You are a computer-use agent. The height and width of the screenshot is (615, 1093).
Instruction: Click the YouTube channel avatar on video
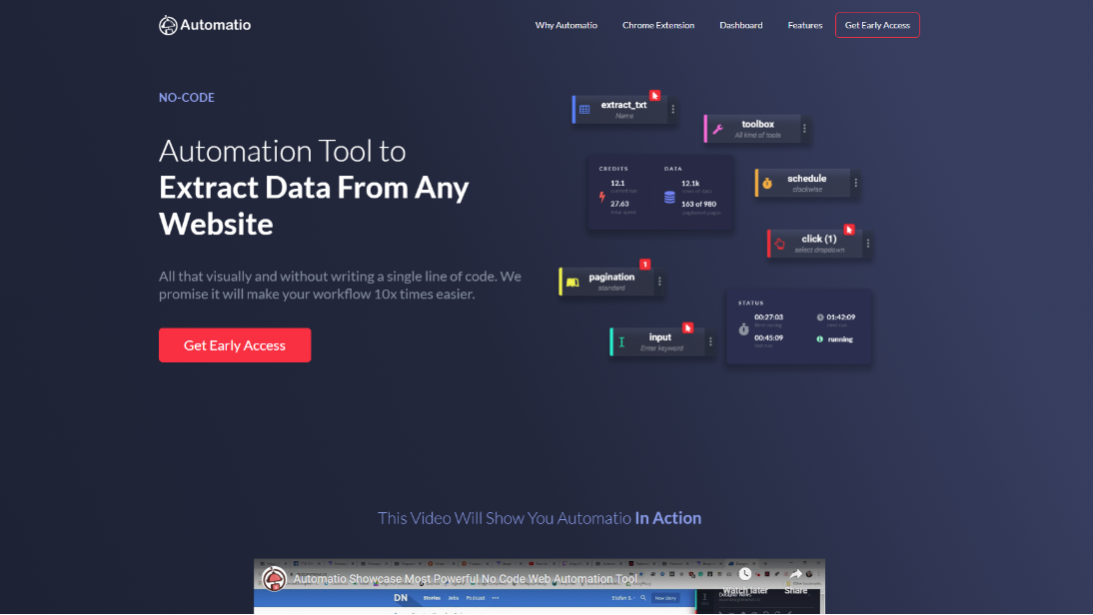(x=274, y=579)
